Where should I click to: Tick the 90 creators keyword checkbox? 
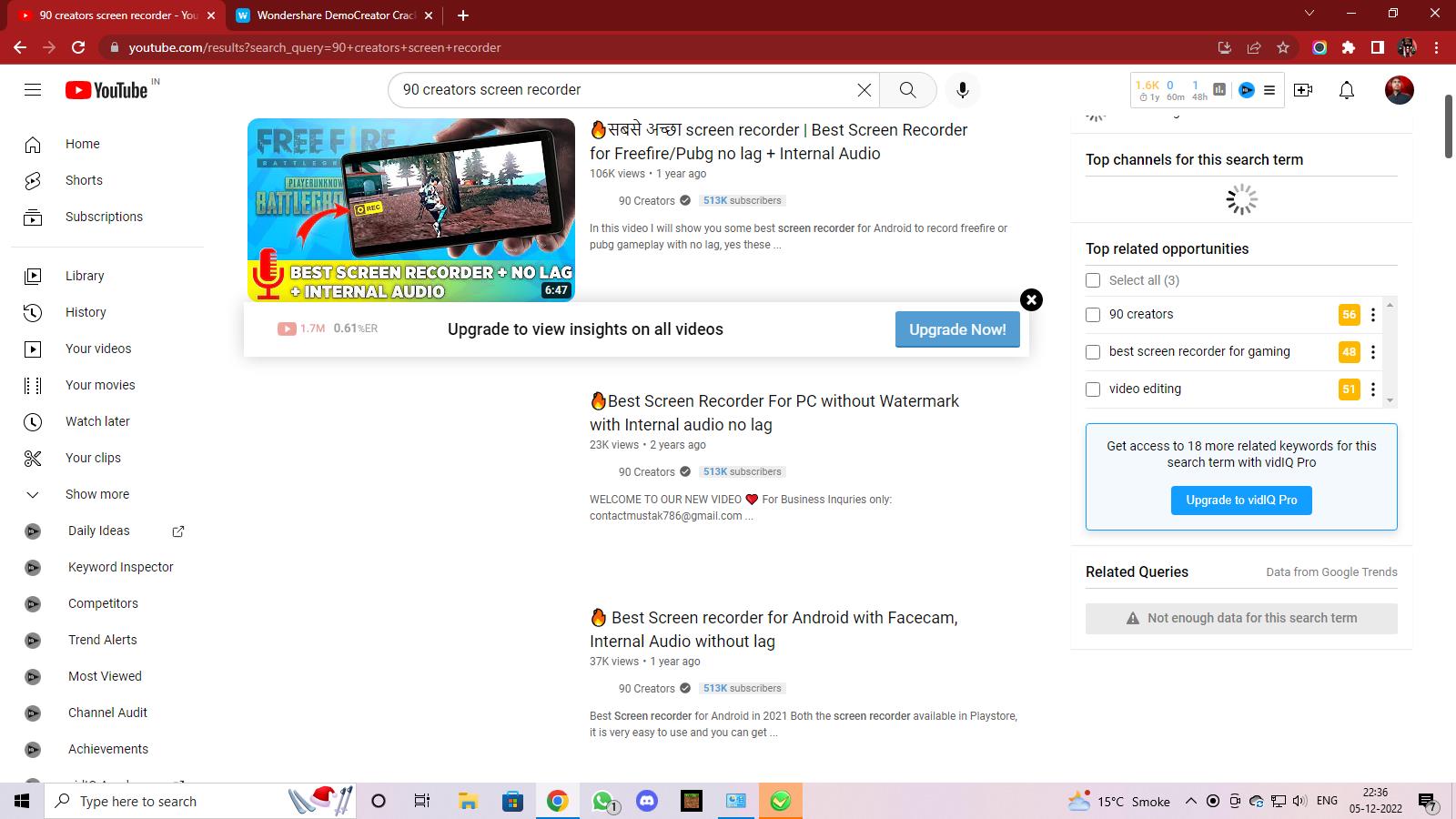coord(1093,315)
